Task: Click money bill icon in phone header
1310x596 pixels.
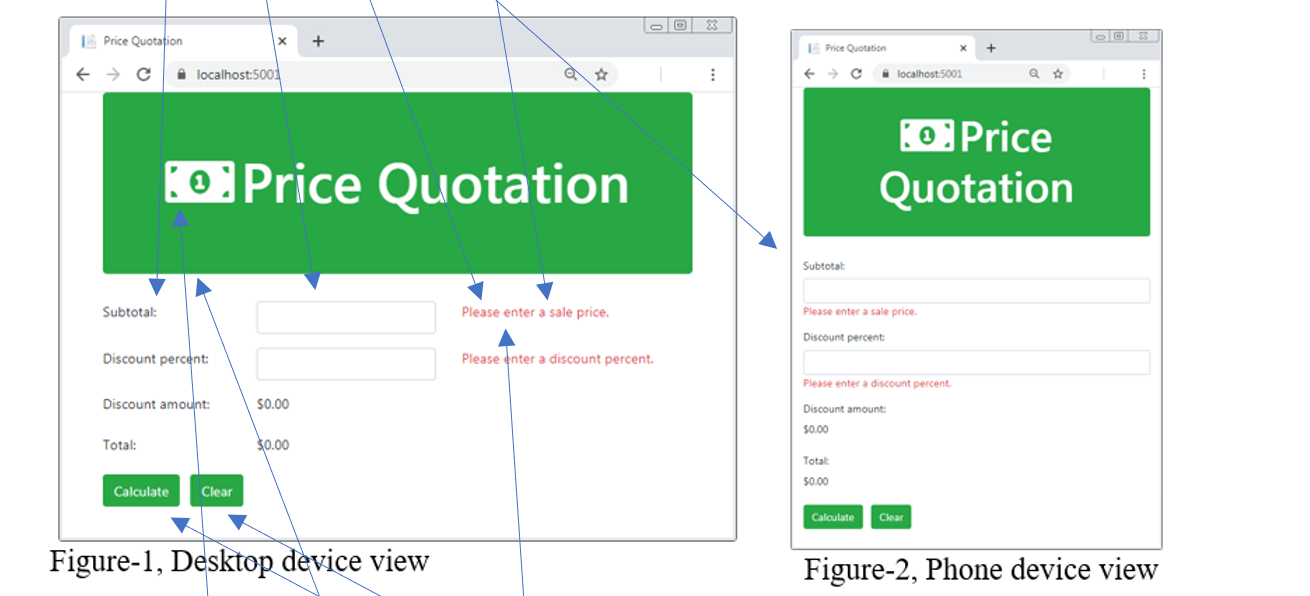Action: [x=928, y=136]
